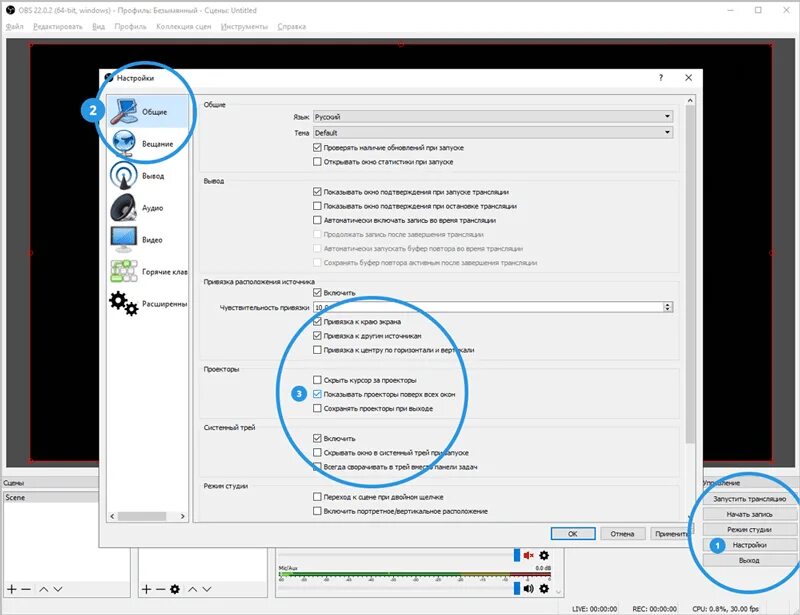Screen dimensions: 800x615
Task: Open source properties gear icon
Action: pos(175,589)
